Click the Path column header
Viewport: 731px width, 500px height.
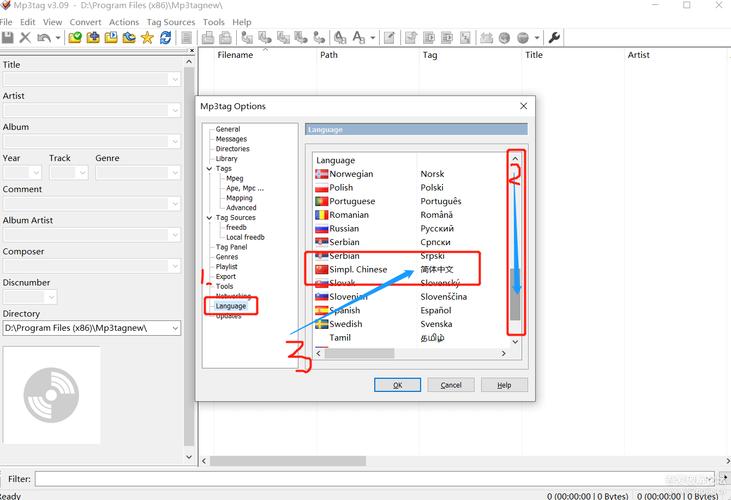[329, 55]
